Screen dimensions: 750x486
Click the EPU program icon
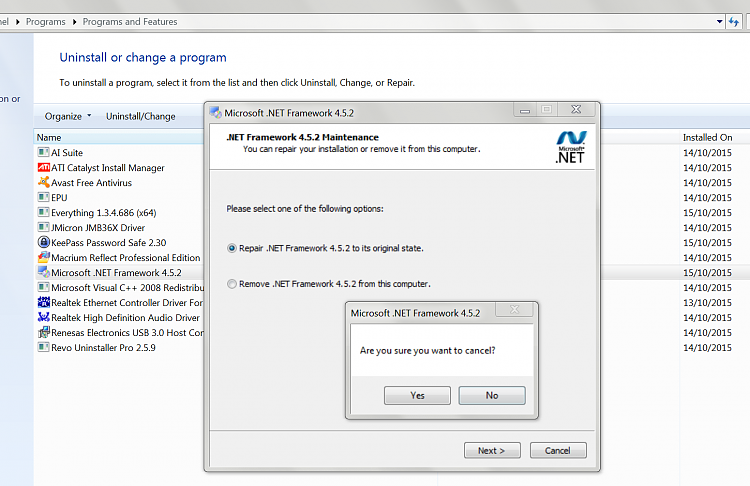[x=44, y=197]
